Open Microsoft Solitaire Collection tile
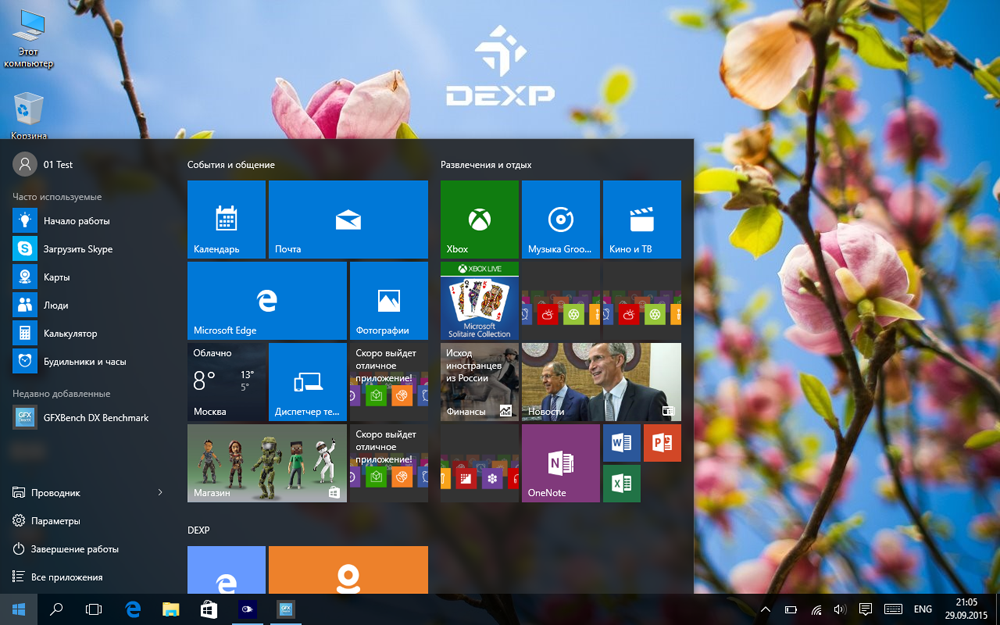Screen dimensions: 1000x625 480,300
